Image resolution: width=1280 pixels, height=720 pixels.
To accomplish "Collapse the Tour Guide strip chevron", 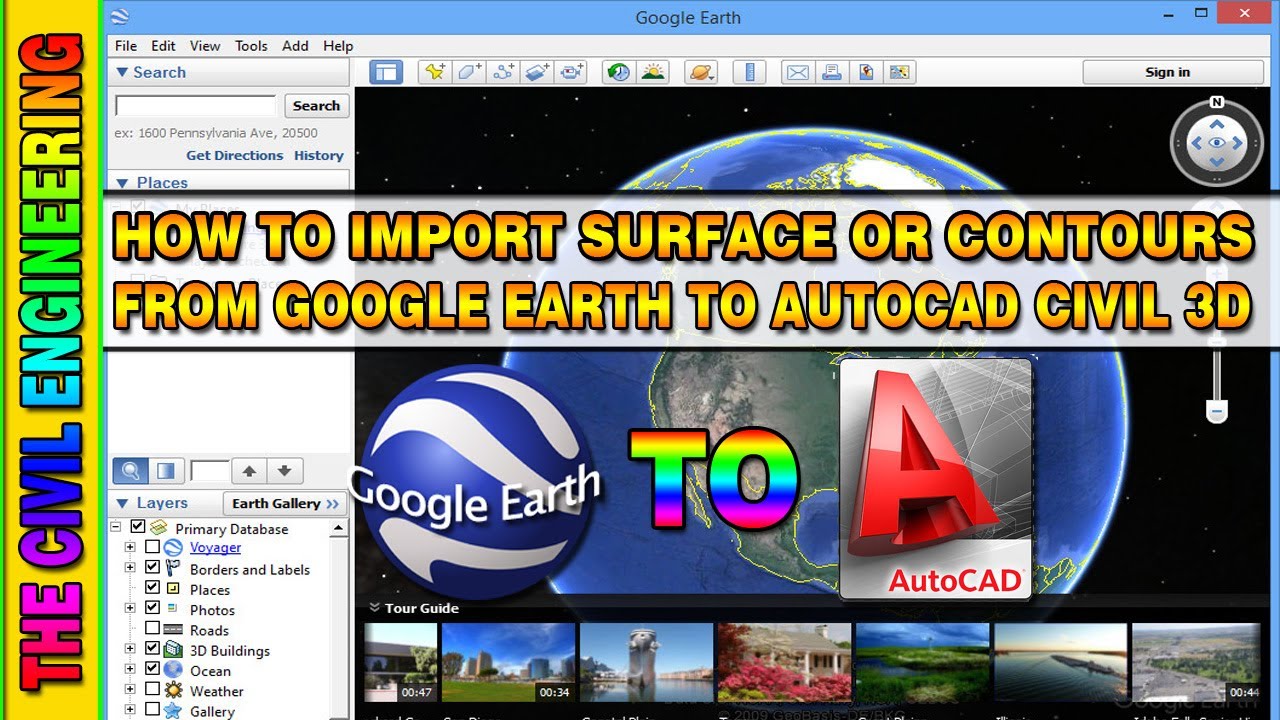I will tap(374, 607).
